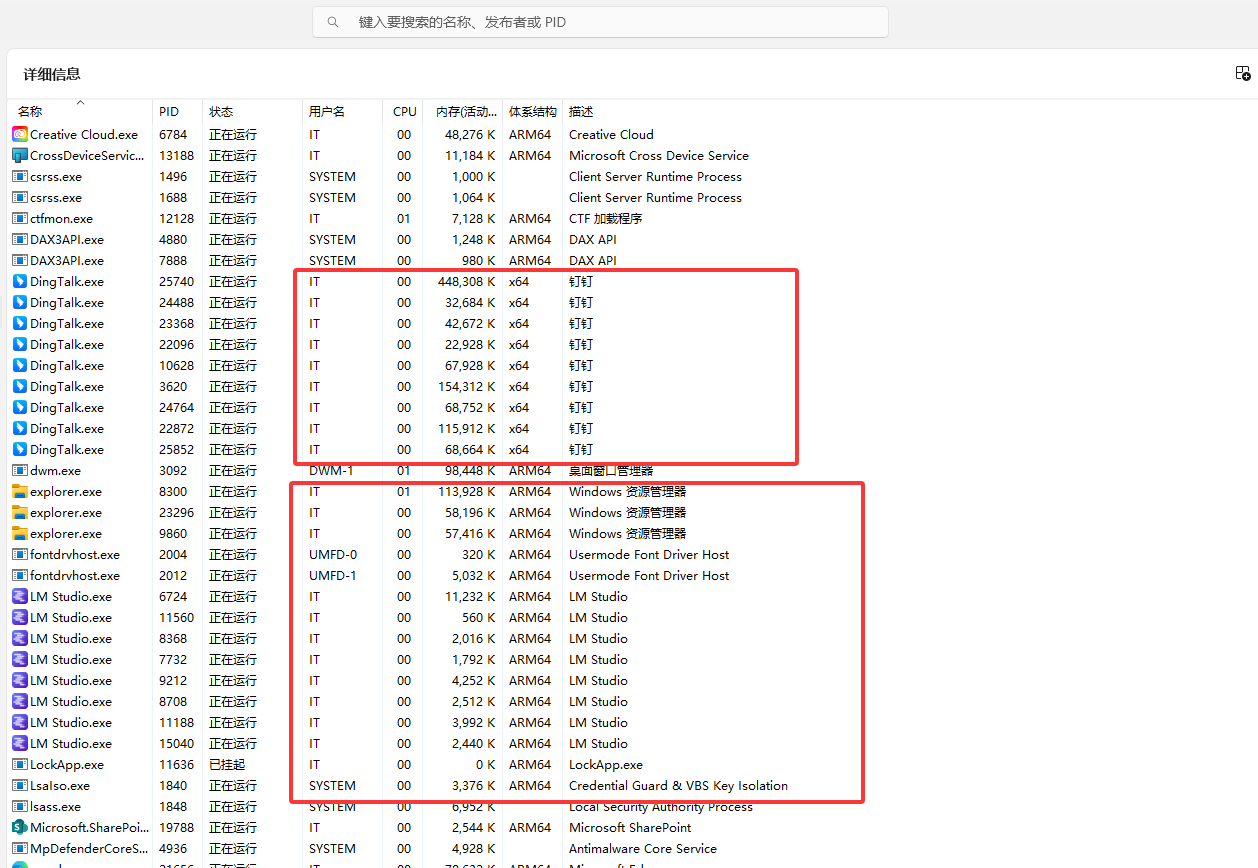Click the Antimalware Core Service description
The height and width of the screenshot is (868, 1258).
tap(643, 848)
